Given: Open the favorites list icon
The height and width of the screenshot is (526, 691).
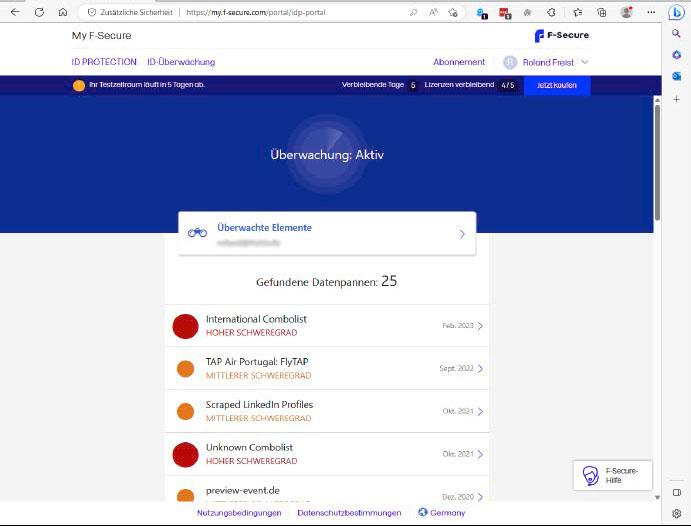Looking at the screenshot, I should (x=578, y=12).
